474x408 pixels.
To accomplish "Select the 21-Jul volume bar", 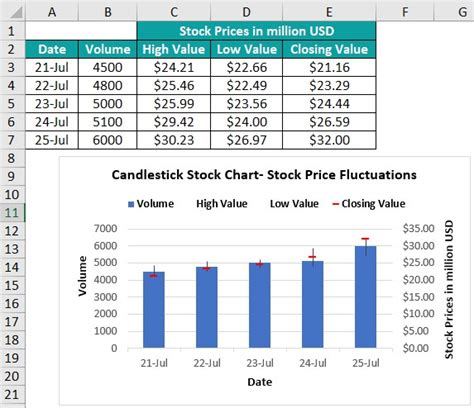I will tap(154, 310).
